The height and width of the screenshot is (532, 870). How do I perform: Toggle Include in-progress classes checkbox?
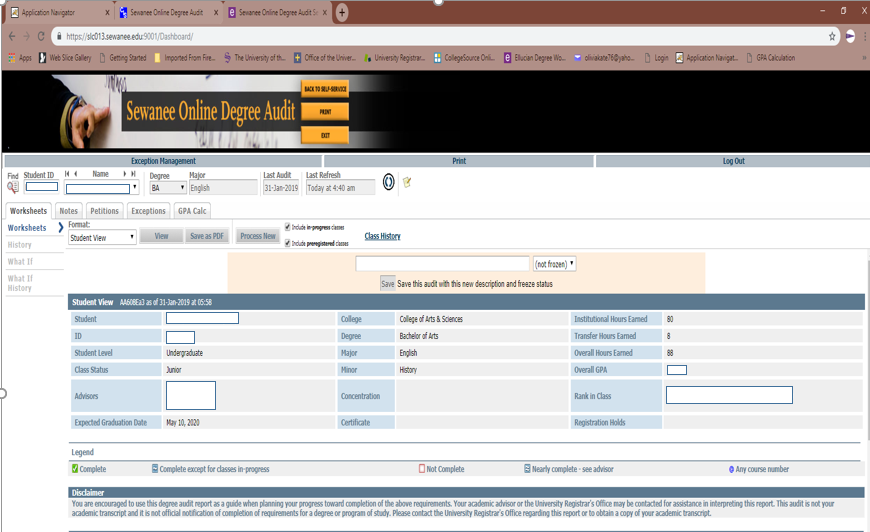click(x=288, y=227)
